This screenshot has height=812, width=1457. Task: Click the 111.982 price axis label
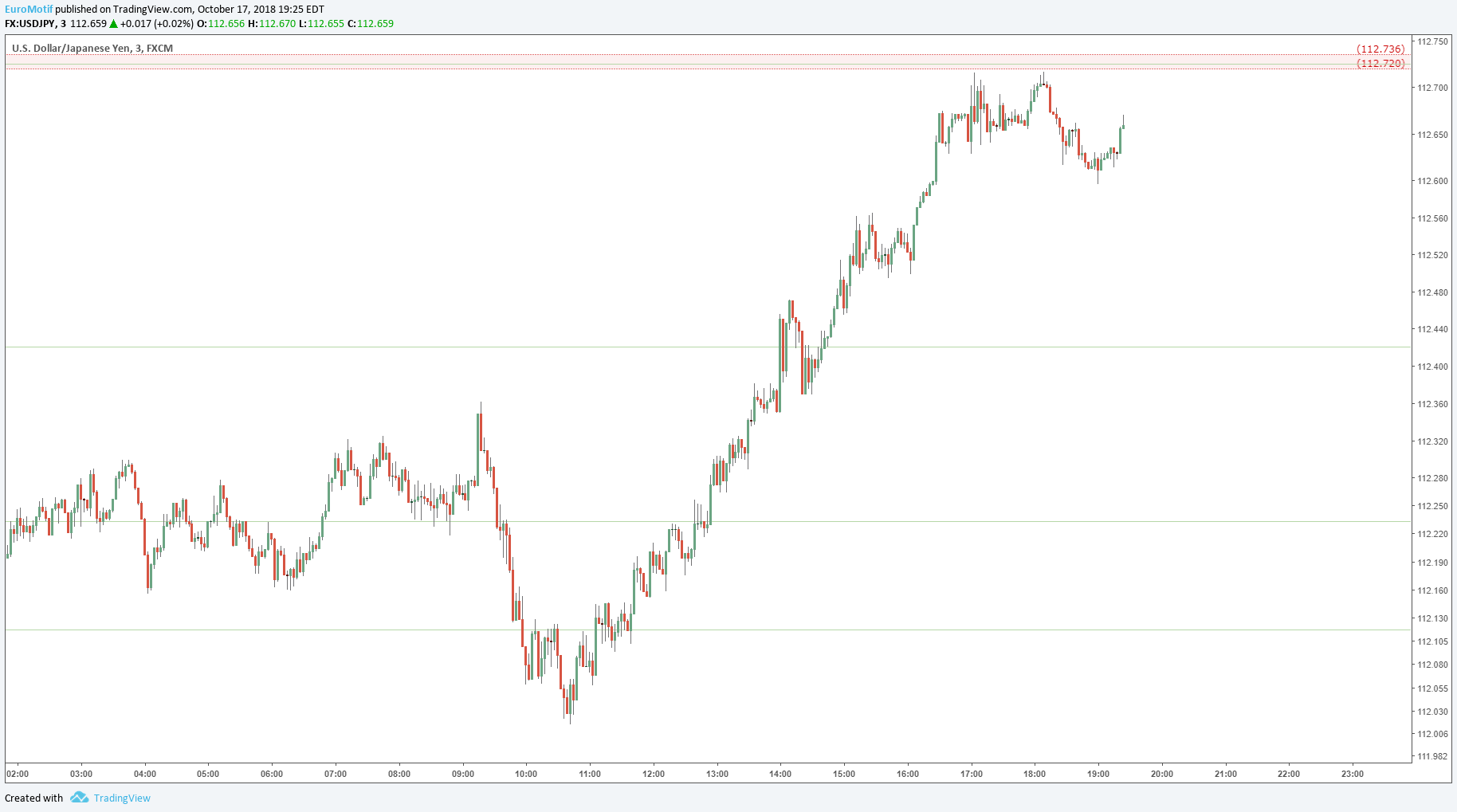coord(1432,756)
